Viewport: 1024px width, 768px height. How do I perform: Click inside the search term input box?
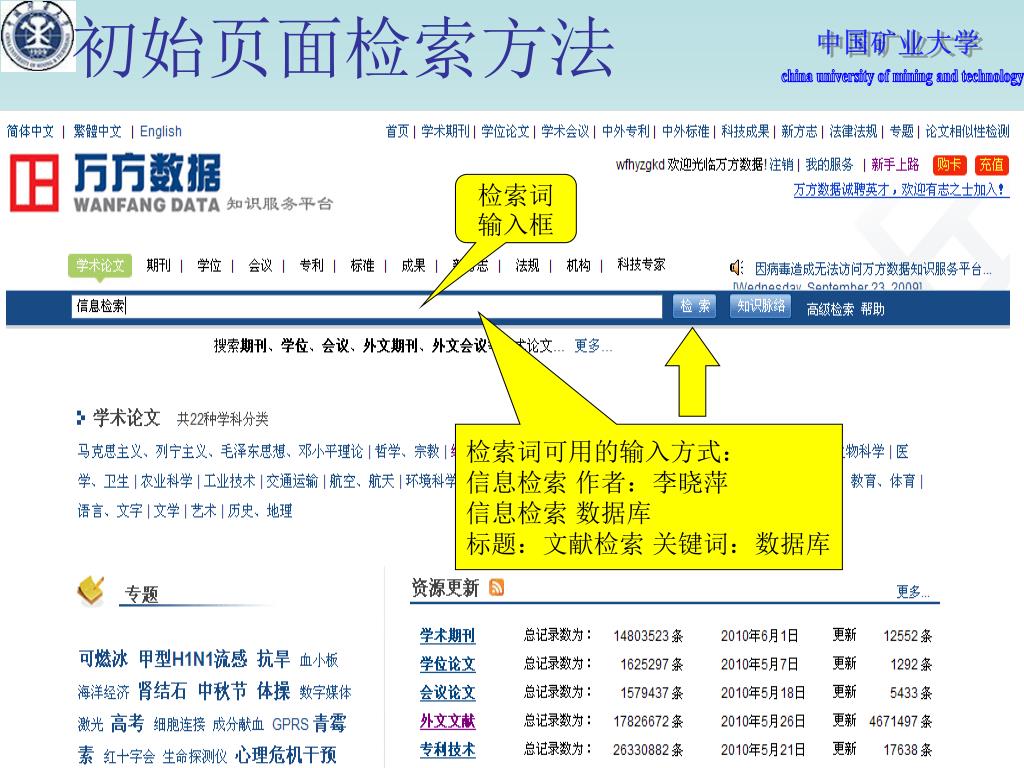click(x=366, y=306)
